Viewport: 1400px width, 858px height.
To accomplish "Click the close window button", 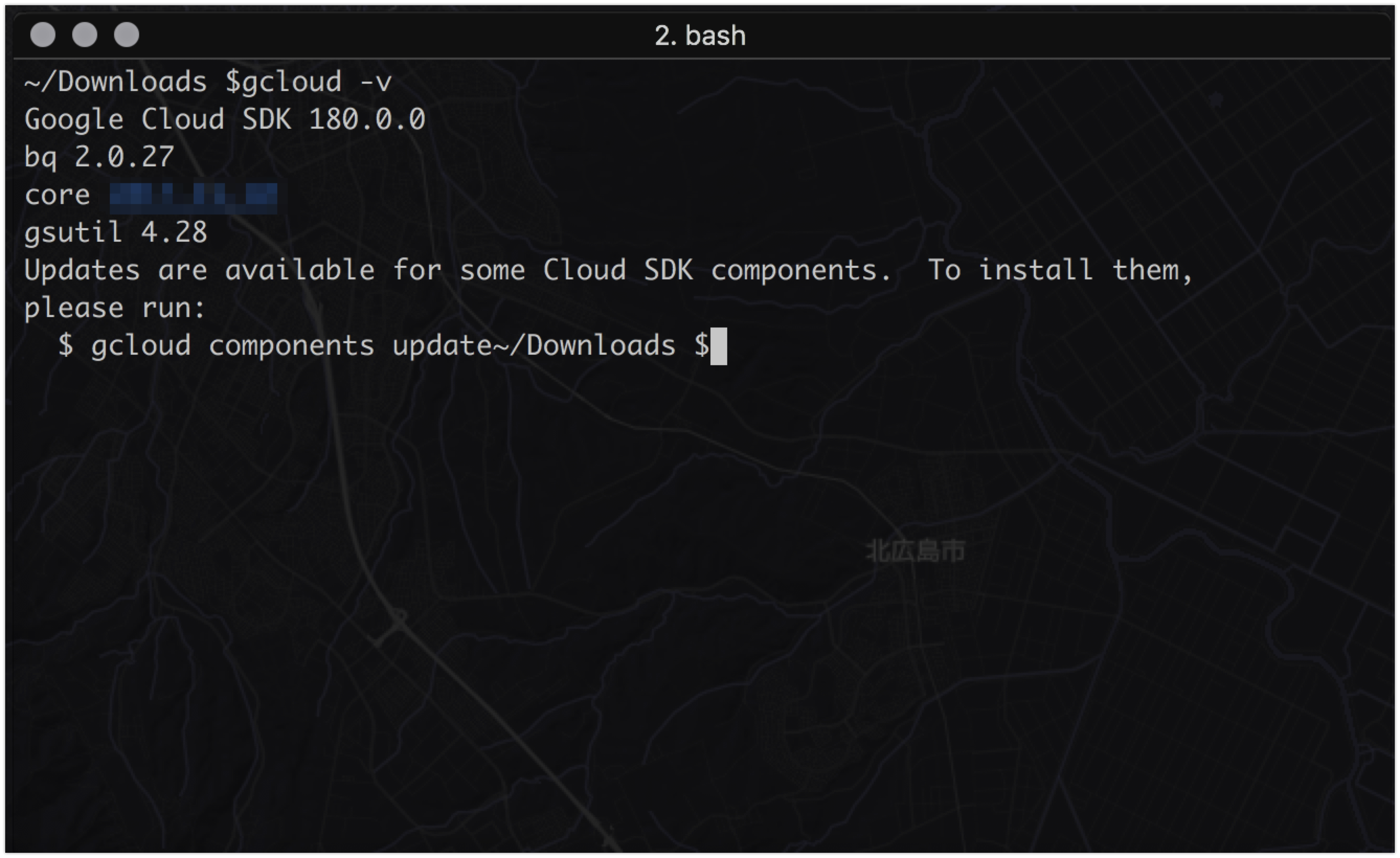I will (42, 35).
